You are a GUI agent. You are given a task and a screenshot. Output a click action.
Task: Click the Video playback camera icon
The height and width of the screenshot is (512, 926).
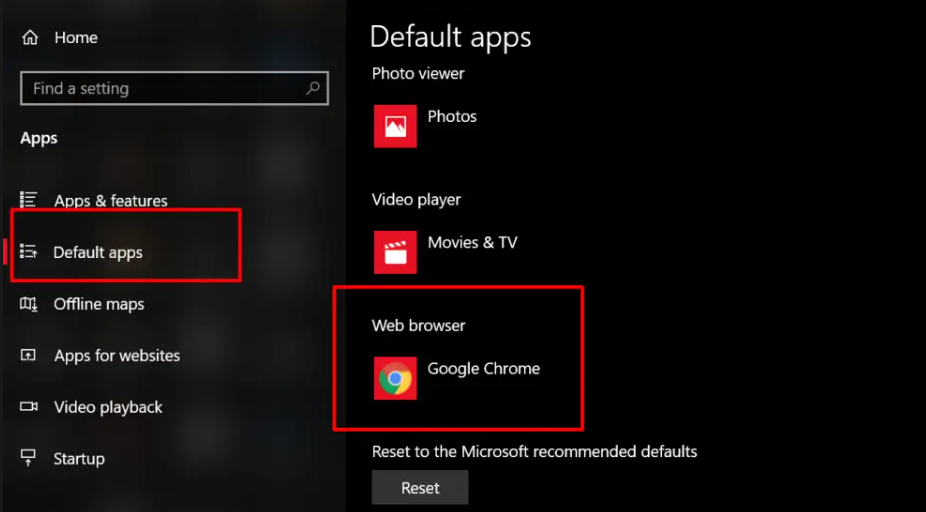(28, 406)
